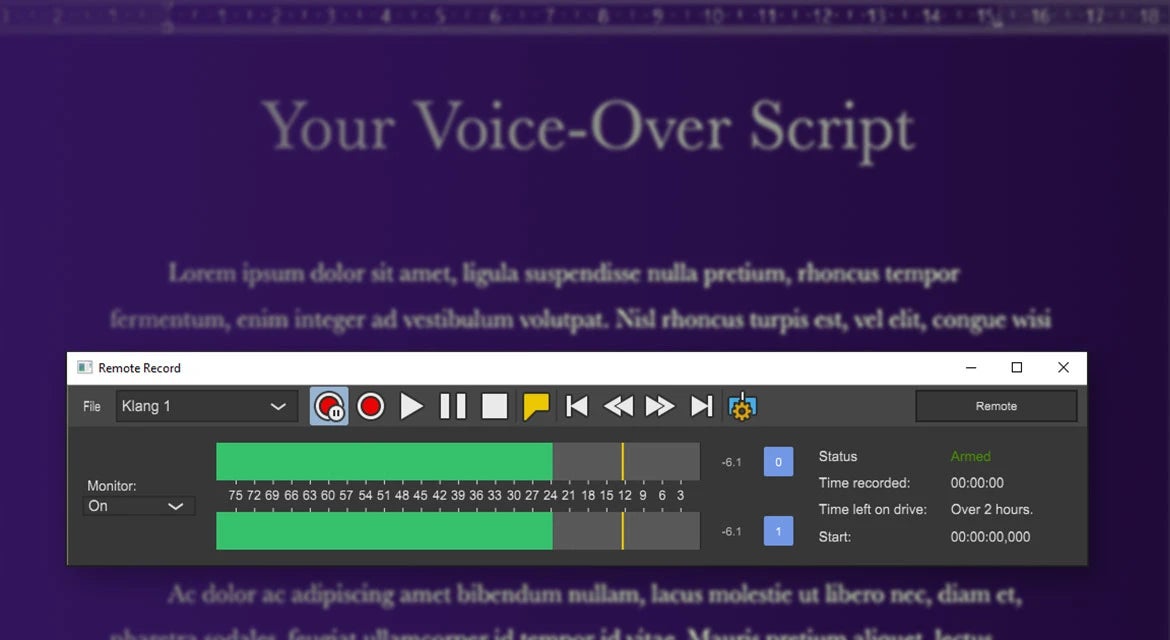
Task: Toggle the channel 0 button
Action: [x=778, y=462]
